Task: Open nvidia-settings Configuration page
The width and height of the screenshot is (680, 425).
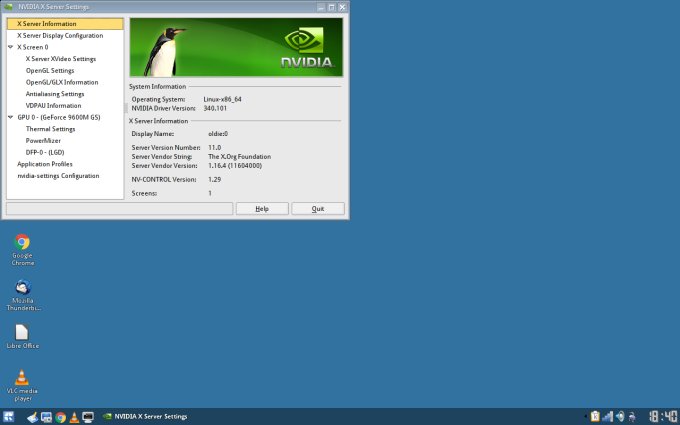Action: click(x=58, y=176)
